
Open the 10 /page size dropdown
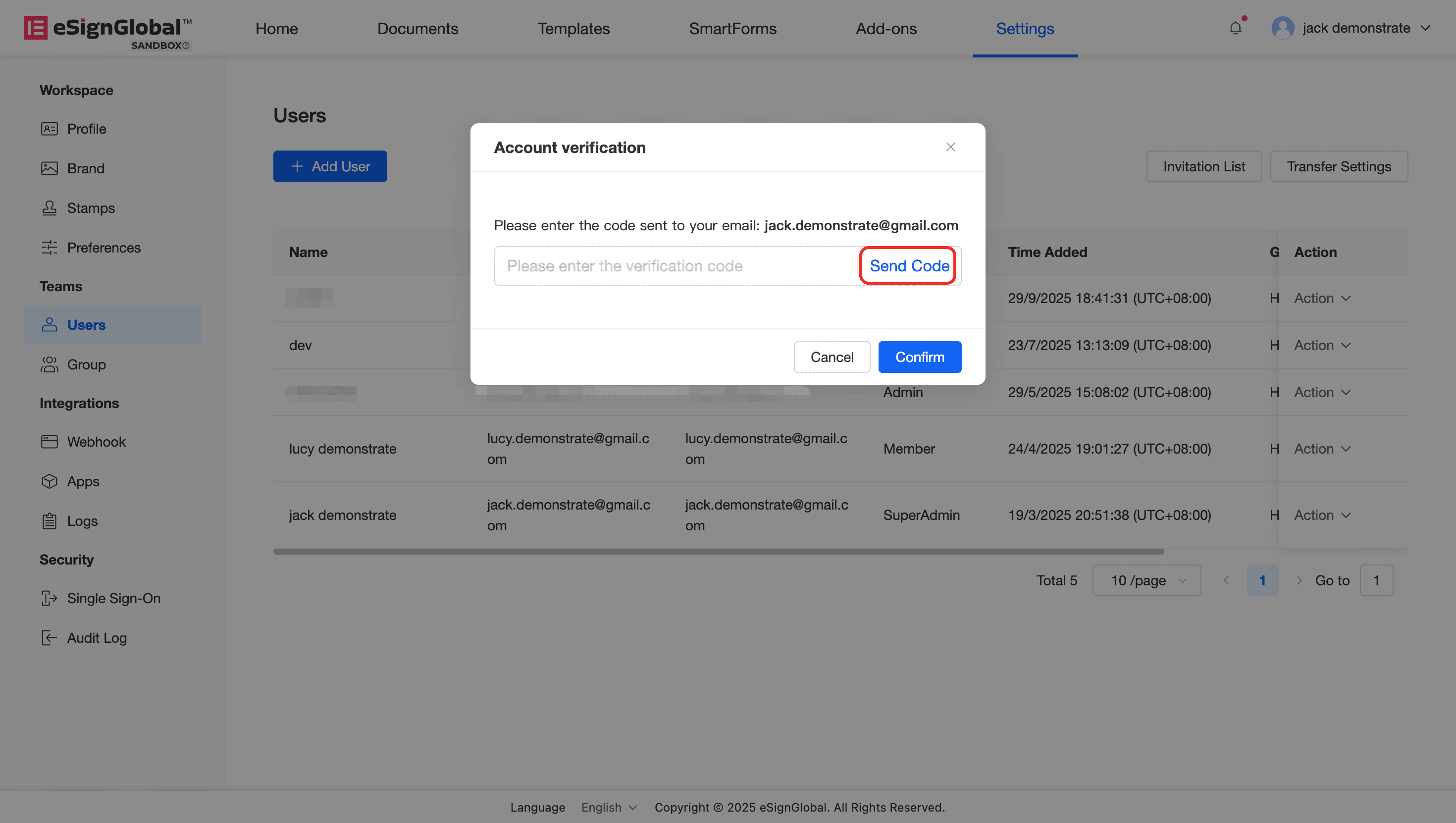tap(1146, 580)
